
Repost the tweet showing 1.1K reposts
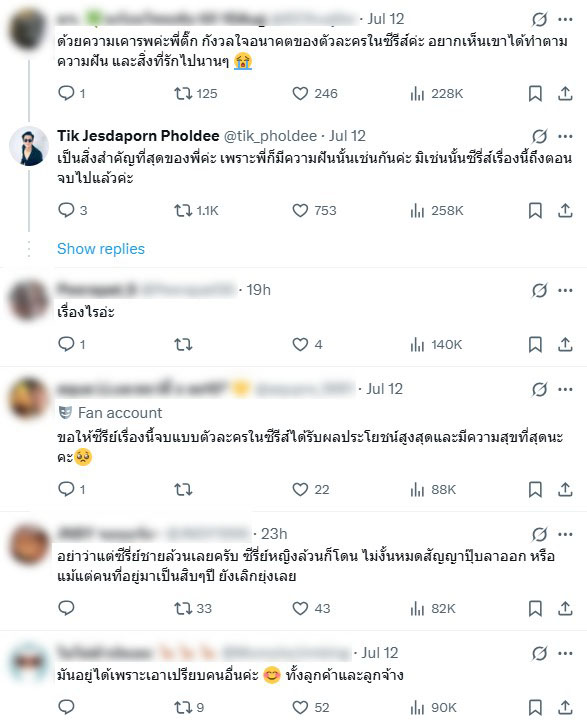[x=196, y=211]
